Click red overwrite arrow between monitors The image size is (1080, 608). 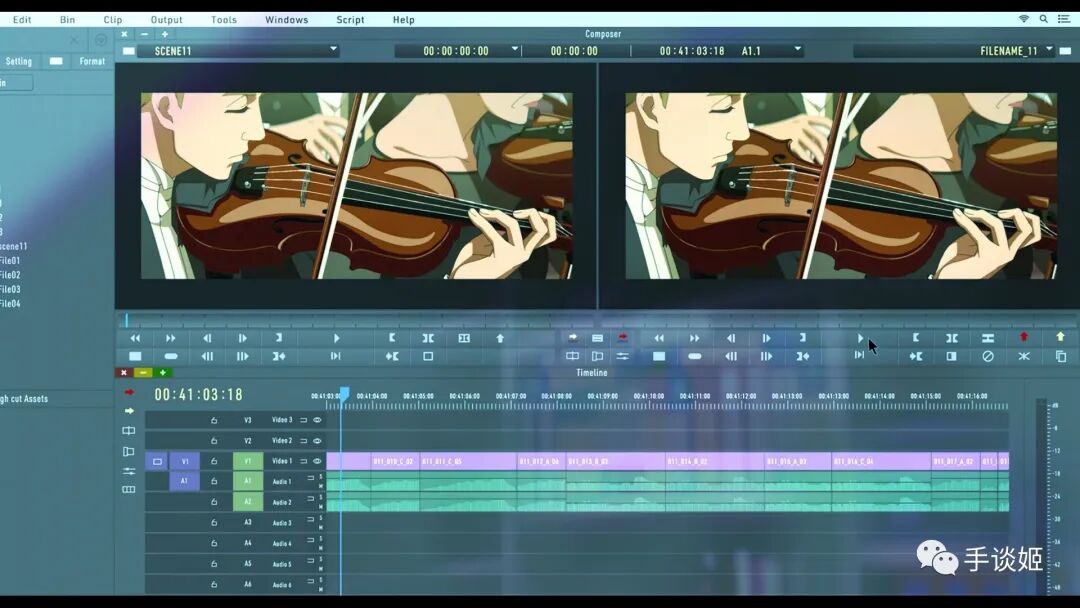click(x=622, y=337)
